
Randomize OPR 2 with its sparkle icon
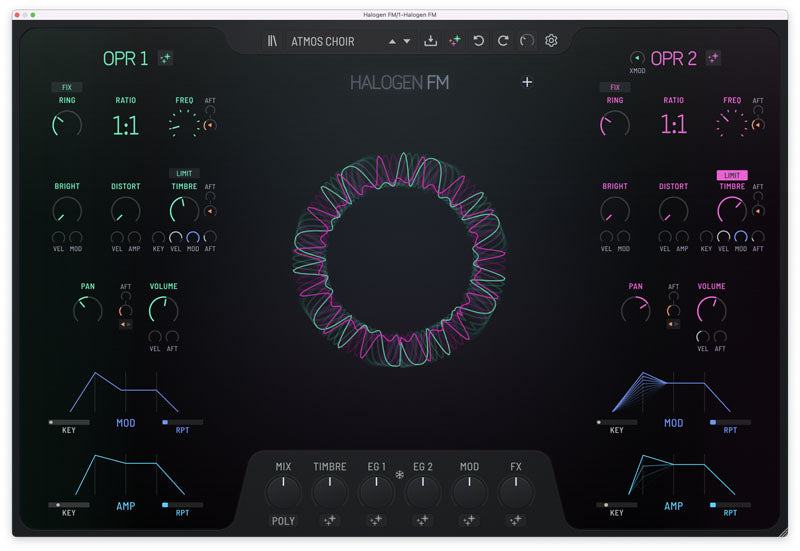click(713, 58)
